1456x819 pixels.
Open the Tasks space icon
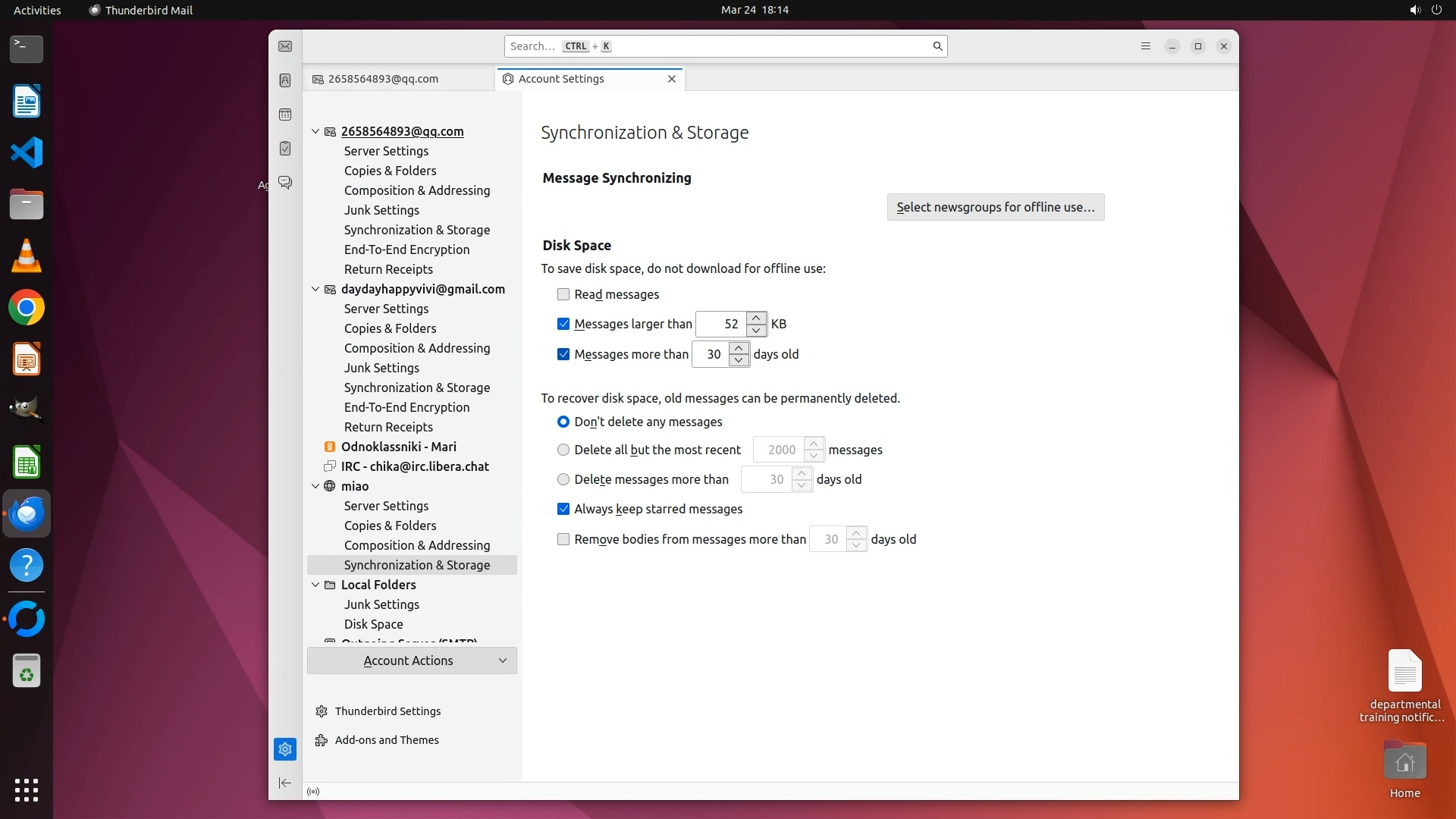click(285, 149)
